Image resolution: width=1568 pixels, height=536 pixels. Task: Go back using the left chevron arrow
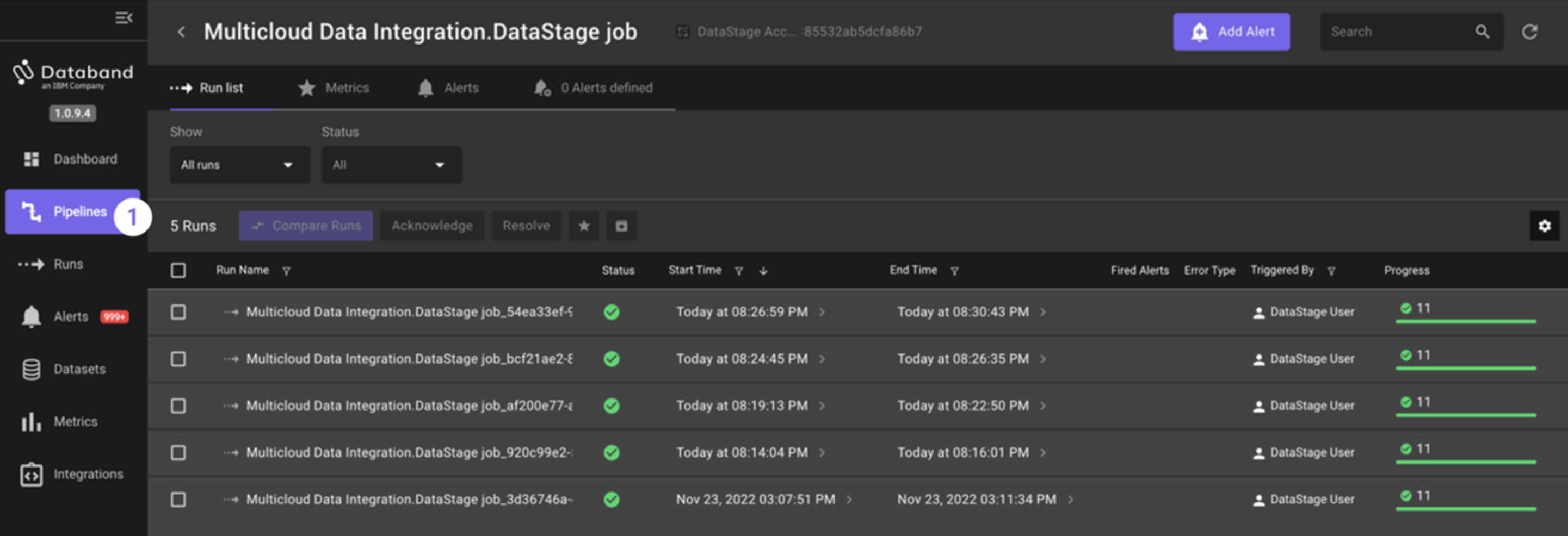click(181, 32)
